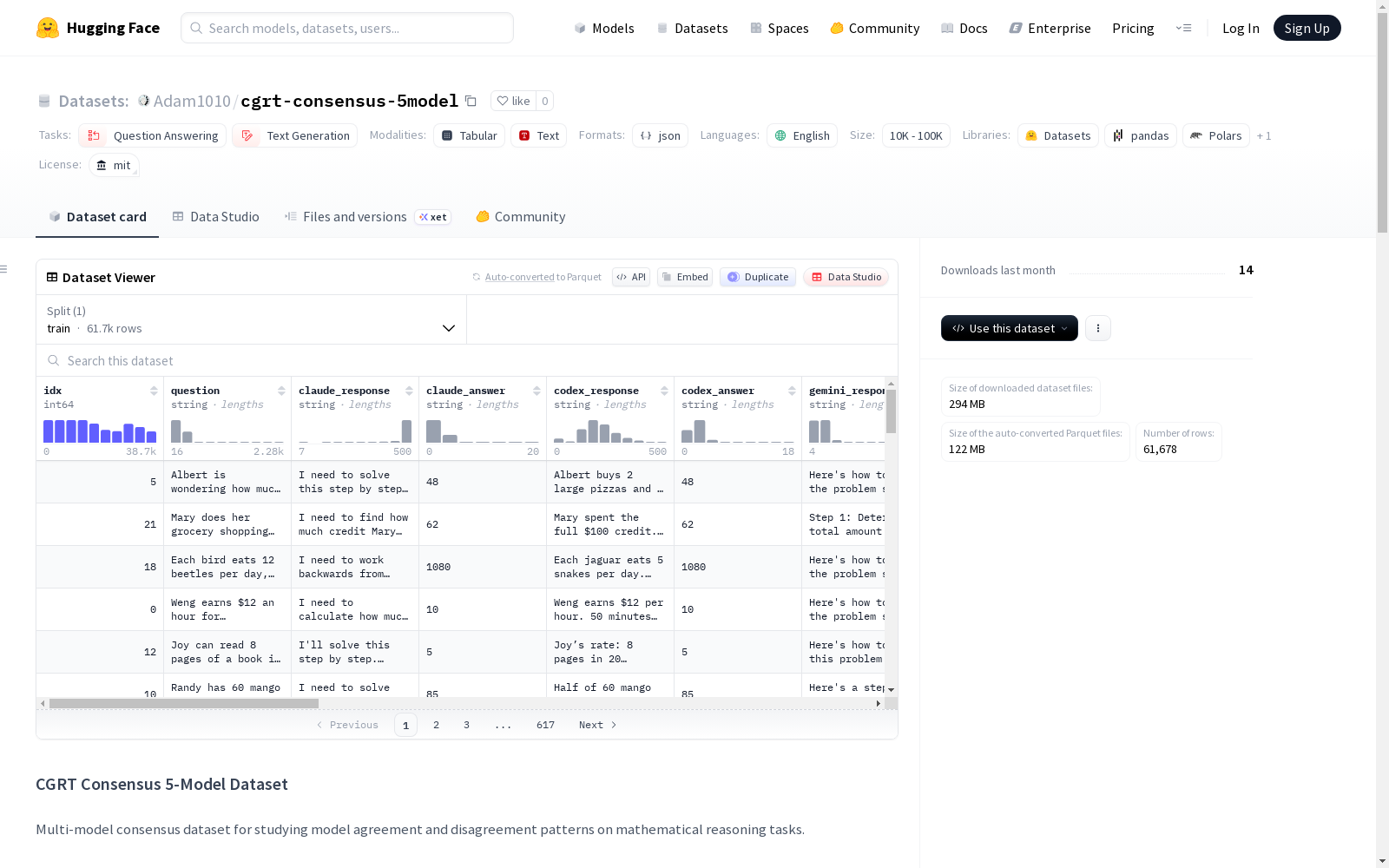Focus the Search this dataset field
The height and width of the screenshot is (868, 1389).
(467, 360)
